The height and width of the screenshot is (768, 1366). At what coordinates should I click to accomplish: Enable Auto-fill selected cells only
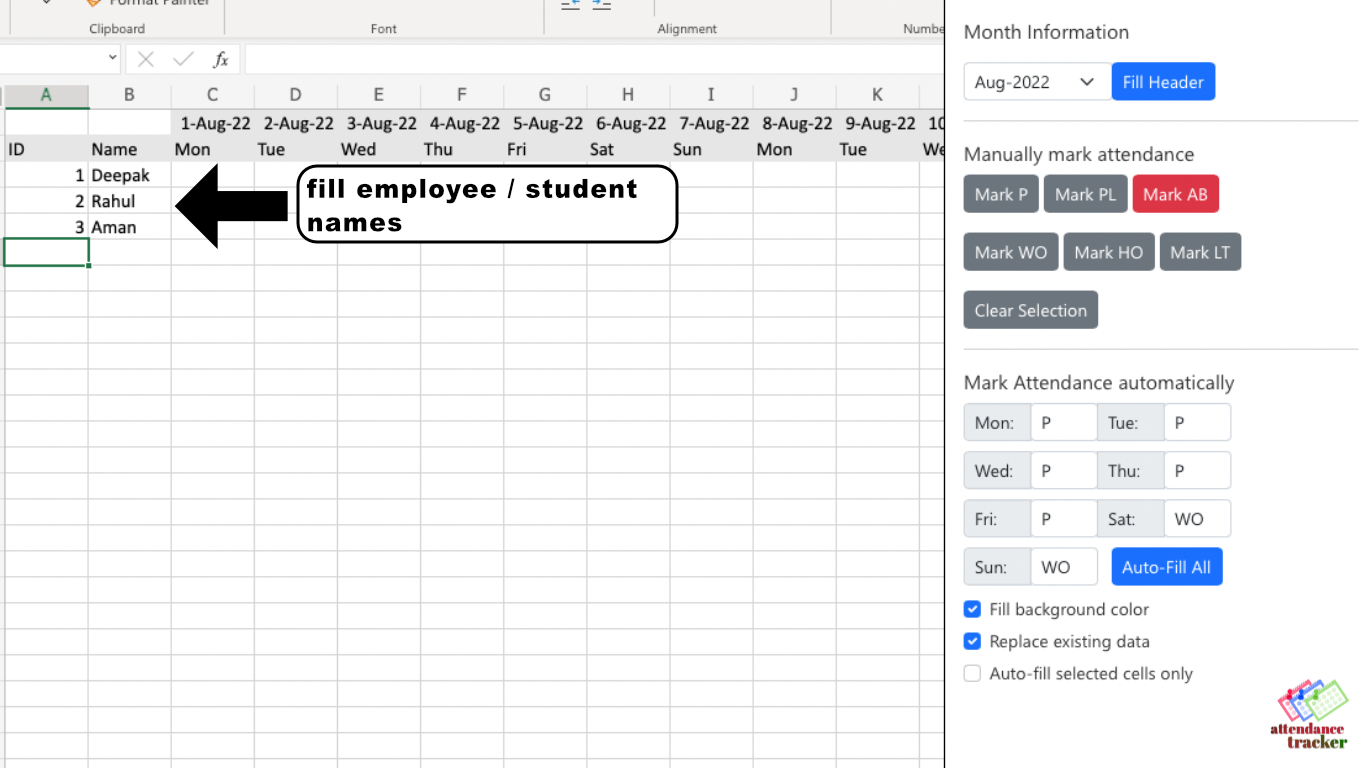coord(972,673)
